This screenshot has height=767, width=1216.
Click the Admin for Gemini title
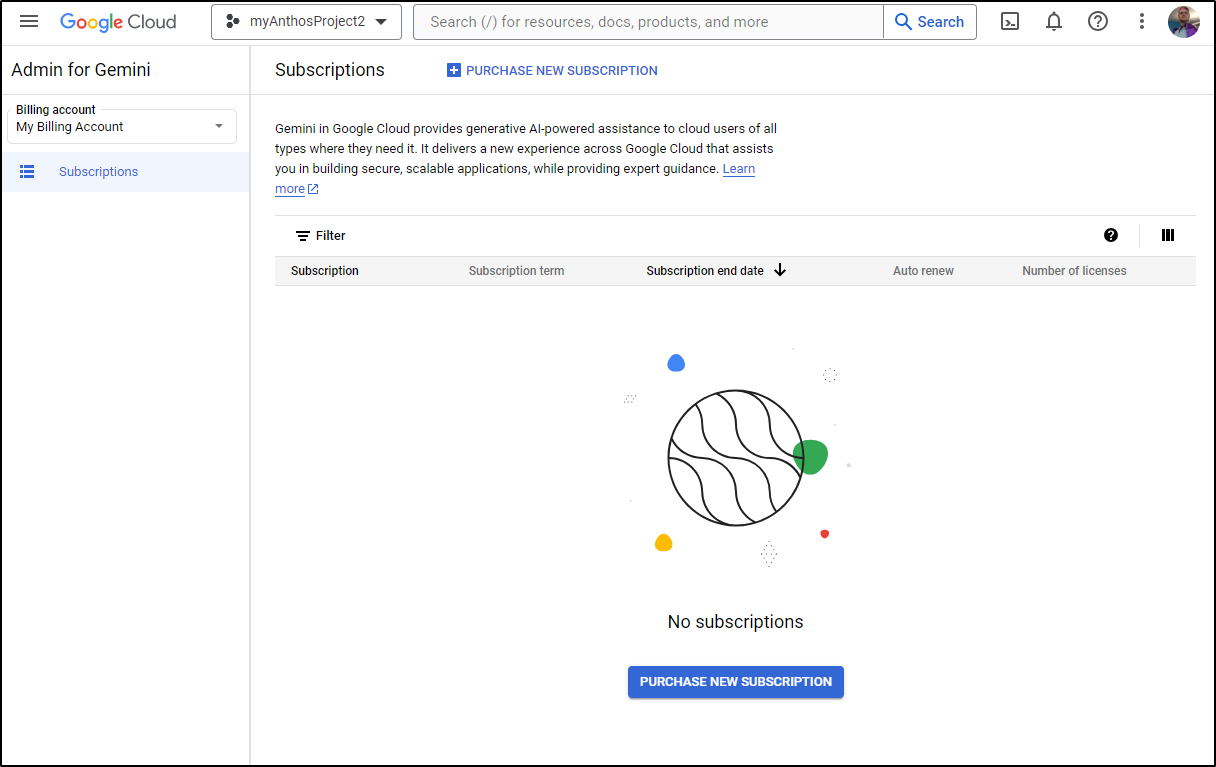[81, 70]
